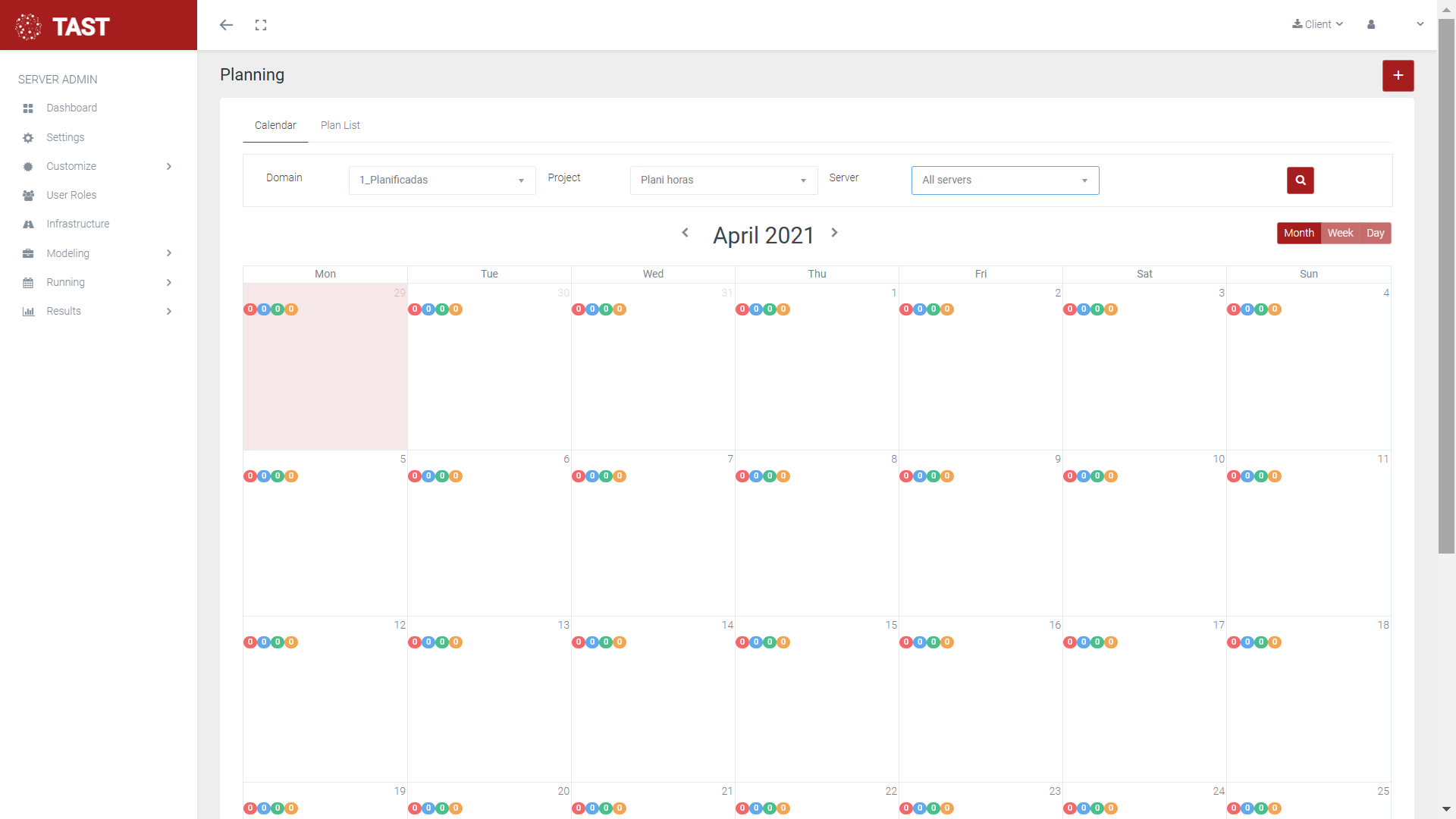The image size is (1456, 819).
Task: Go to previous month with left chevron
Action: (x=685, y=233)
